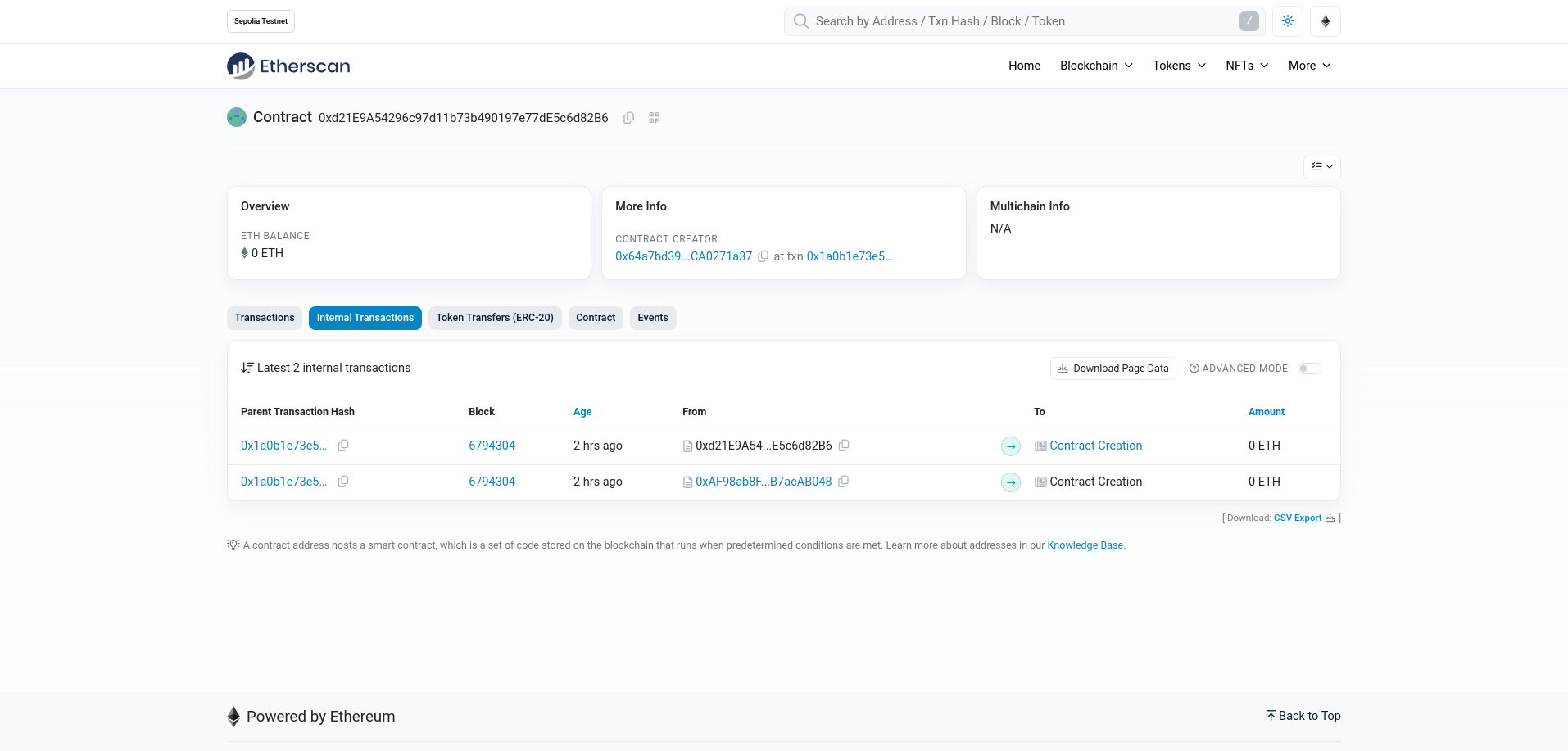Click the slash shortcut key badge
This screenshot has height=751, width=1568.
[1249, 21]
